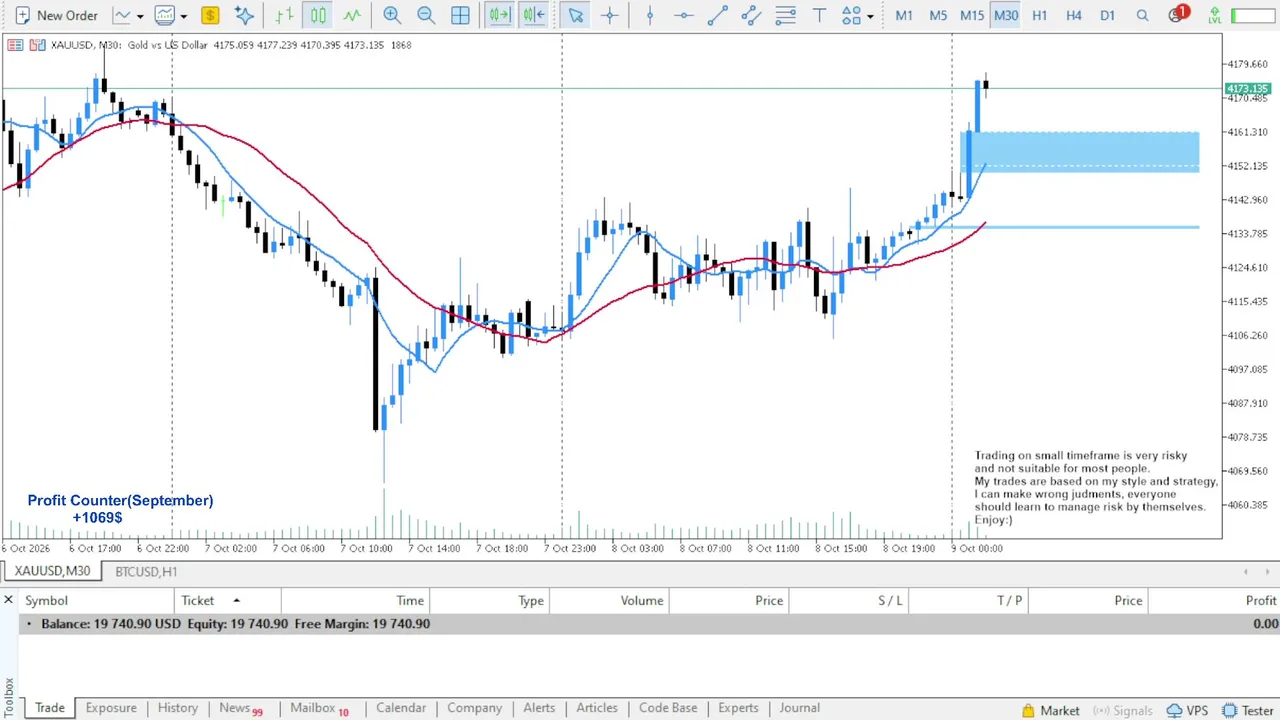Expand the shapes objects dropdown
1280x720 pixels.
(x=870, y=16)
